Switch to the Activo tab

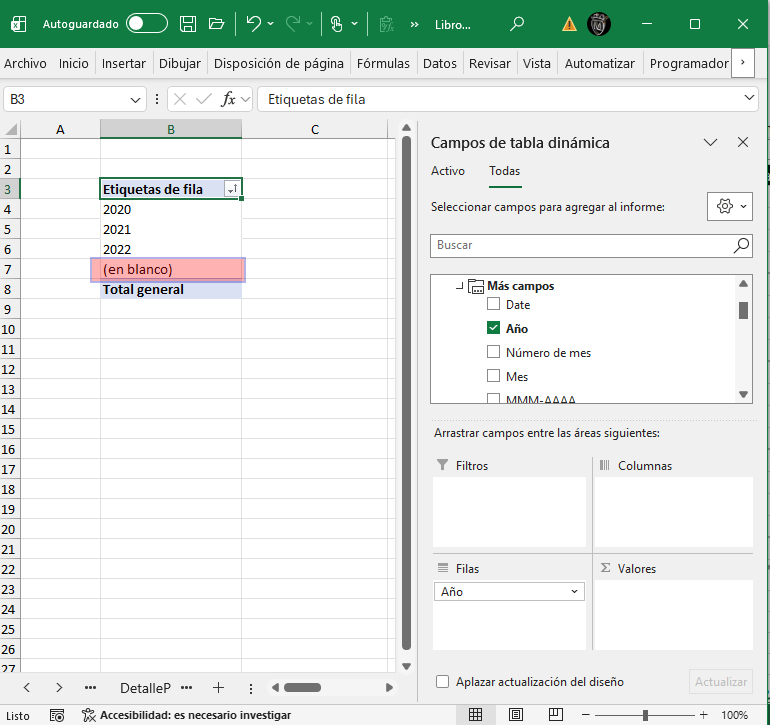tap(448, 171)
